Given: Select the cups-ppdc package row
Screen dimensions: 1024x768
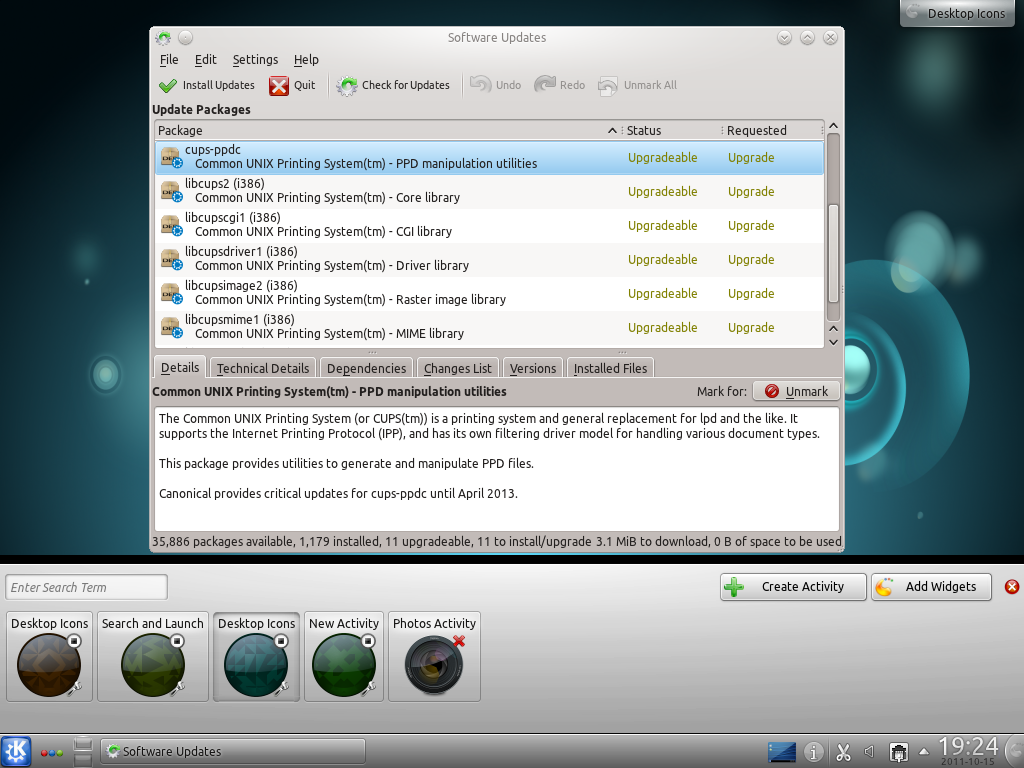Looking at the screenshot, I should (489, 157).
